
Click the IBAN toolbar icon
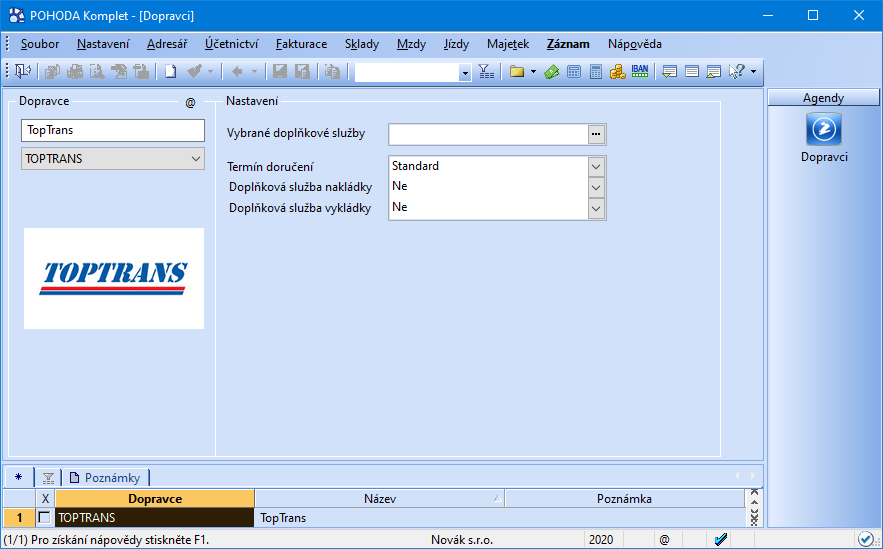(x=640, y=71)
